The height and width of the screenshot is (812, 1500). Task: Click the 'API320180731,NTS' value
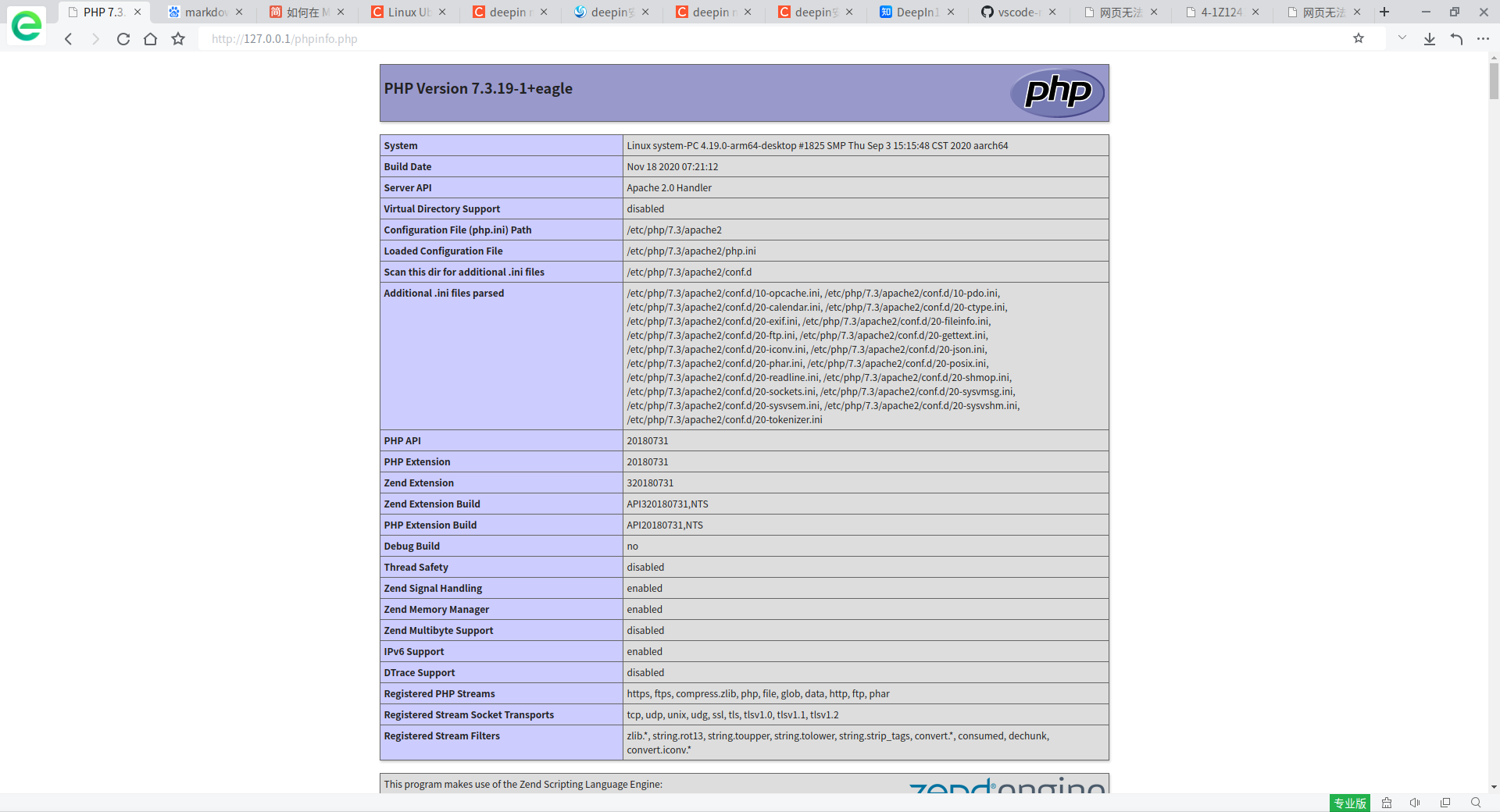coord(668,504)
